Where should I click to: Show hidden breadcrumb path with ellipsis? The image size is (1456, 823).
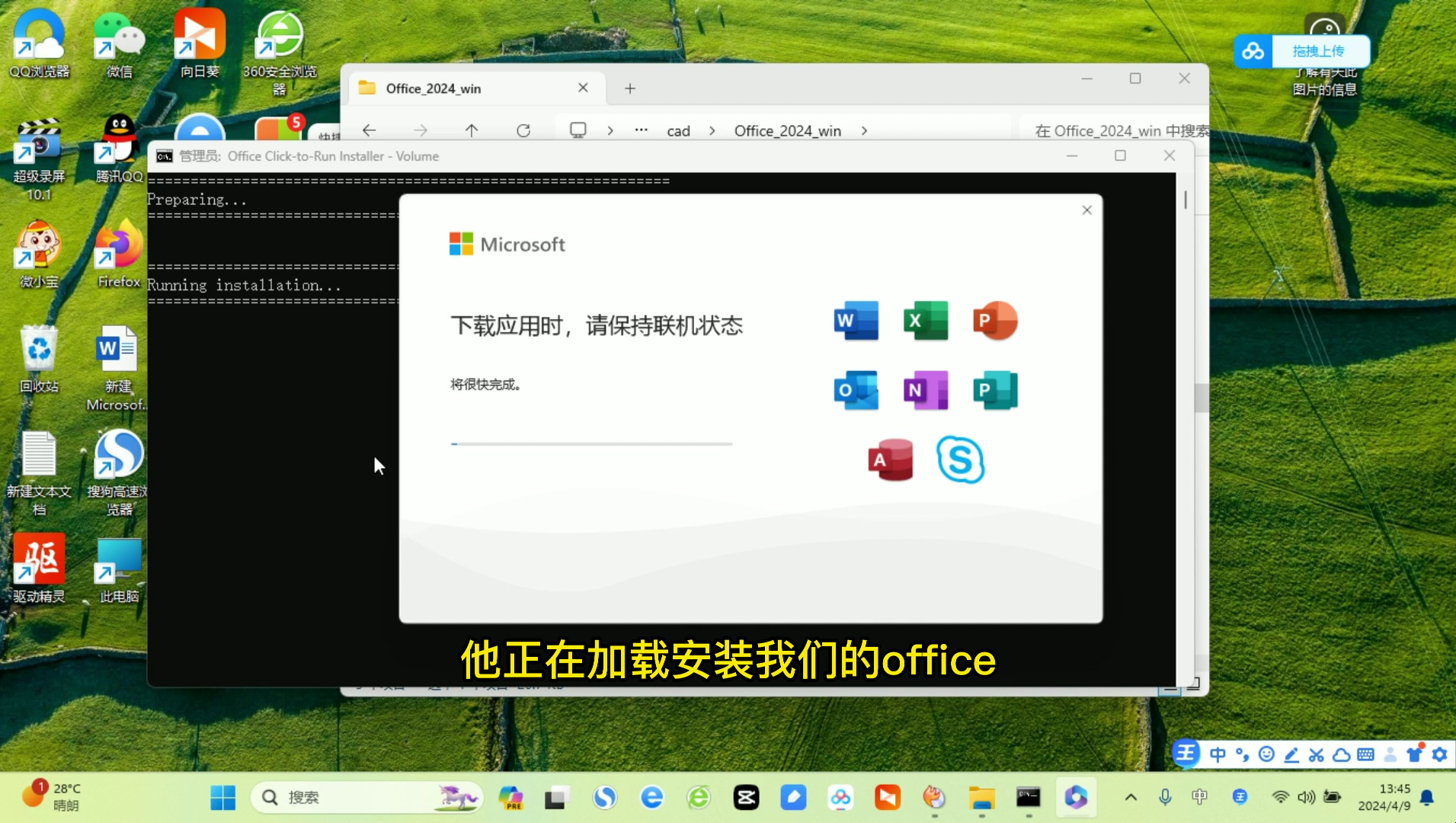(642, 130)
